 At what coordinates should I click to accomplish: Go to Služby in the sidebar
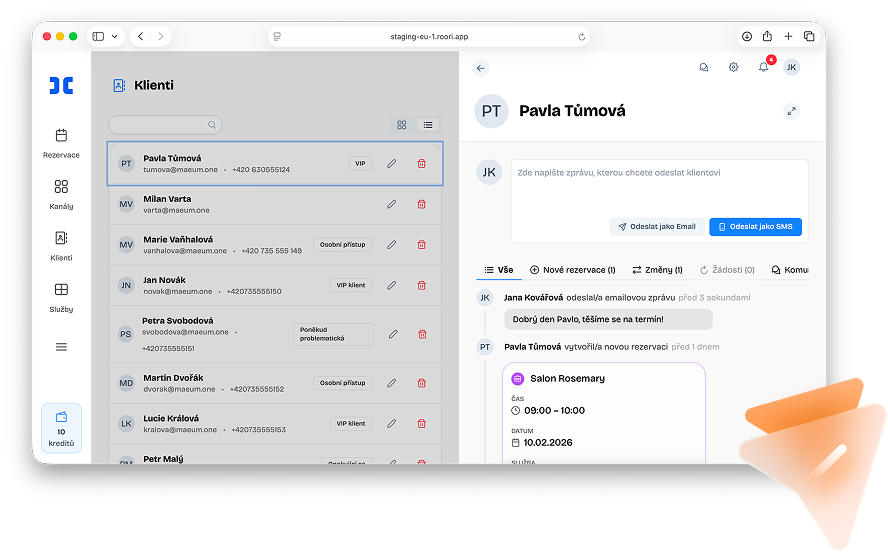pyautogui.click(x=61, y=297)
